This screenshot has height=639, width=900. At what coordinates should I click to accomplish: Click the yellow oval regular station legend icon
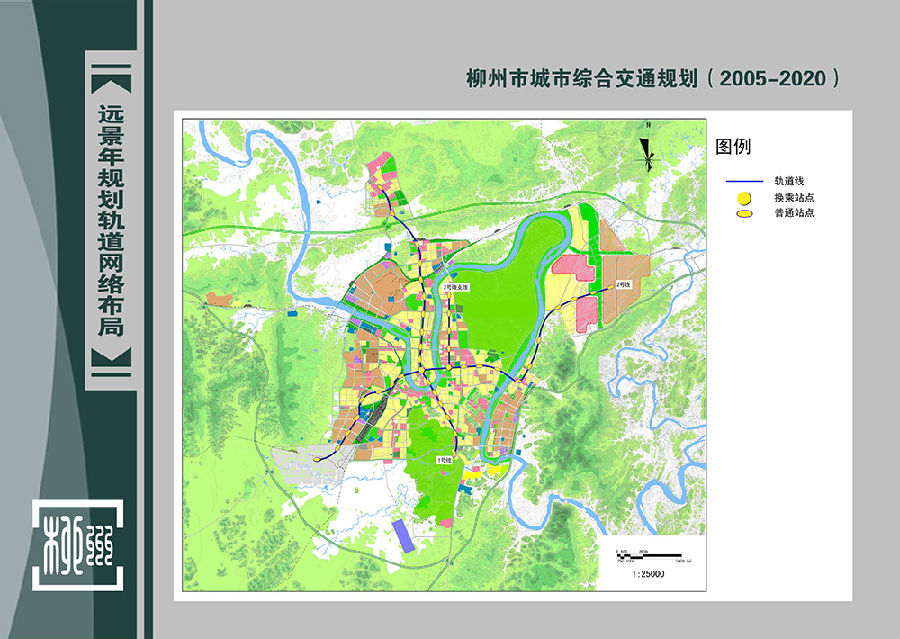744,214
